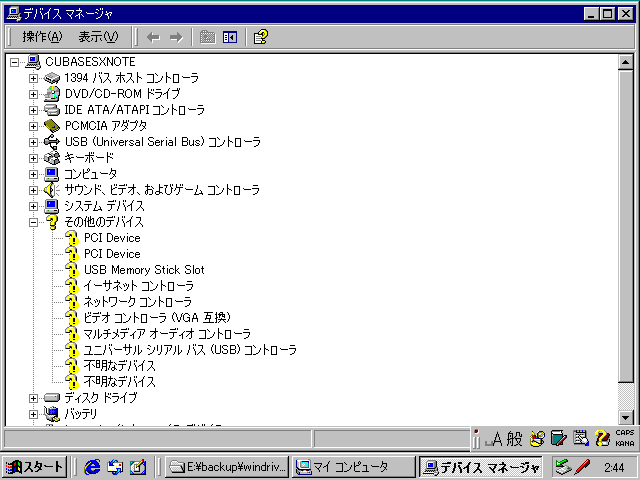Viewport: 640px width, 480px height.
Task: Click the USB controller category icon
Action: [x=52, y=142]
